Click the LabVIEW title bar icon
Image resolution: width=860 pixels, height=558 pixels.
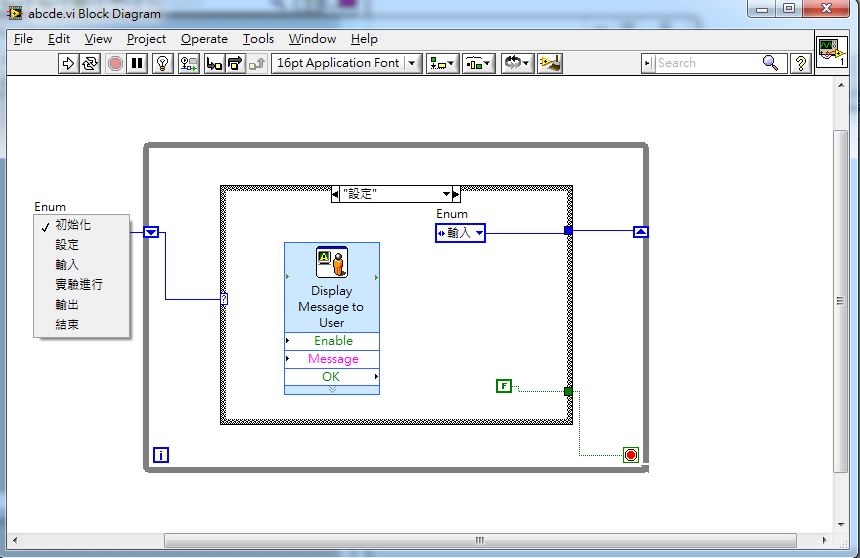pyautogui.click(x=14, y=13)
